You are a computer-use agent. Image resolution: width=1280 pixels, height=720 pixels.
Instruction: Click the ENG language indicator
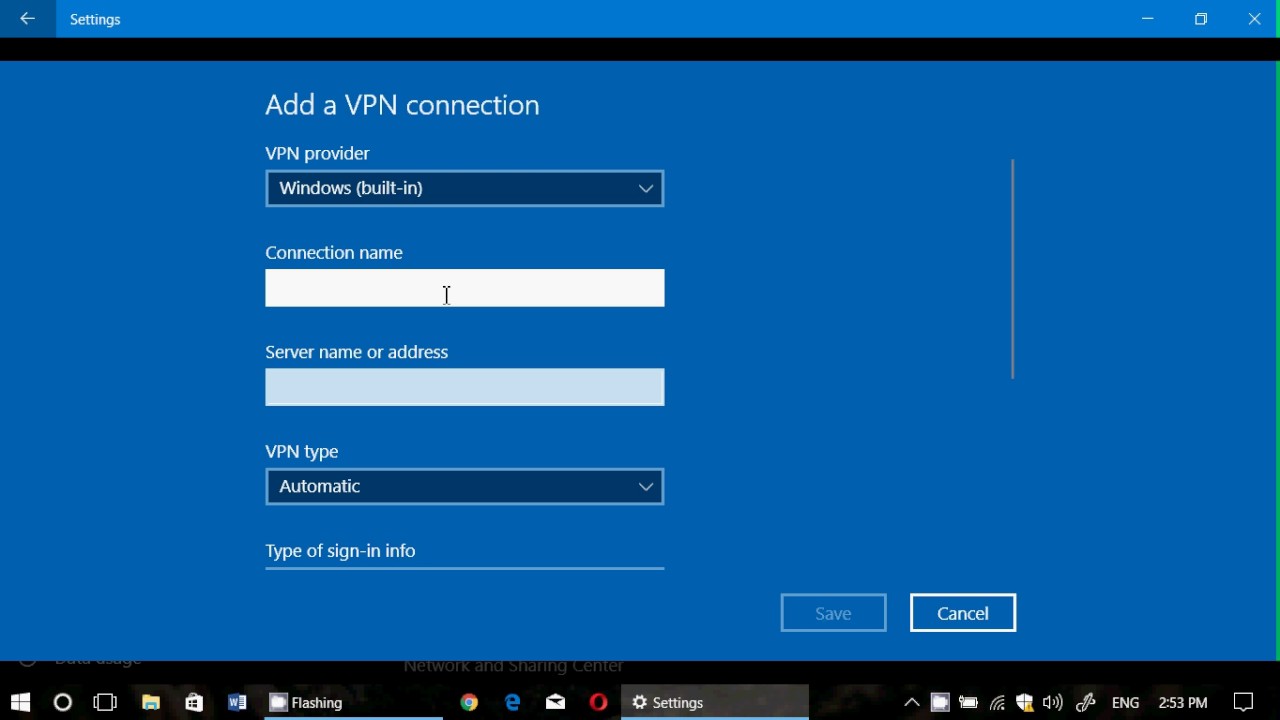[1126, 703]
